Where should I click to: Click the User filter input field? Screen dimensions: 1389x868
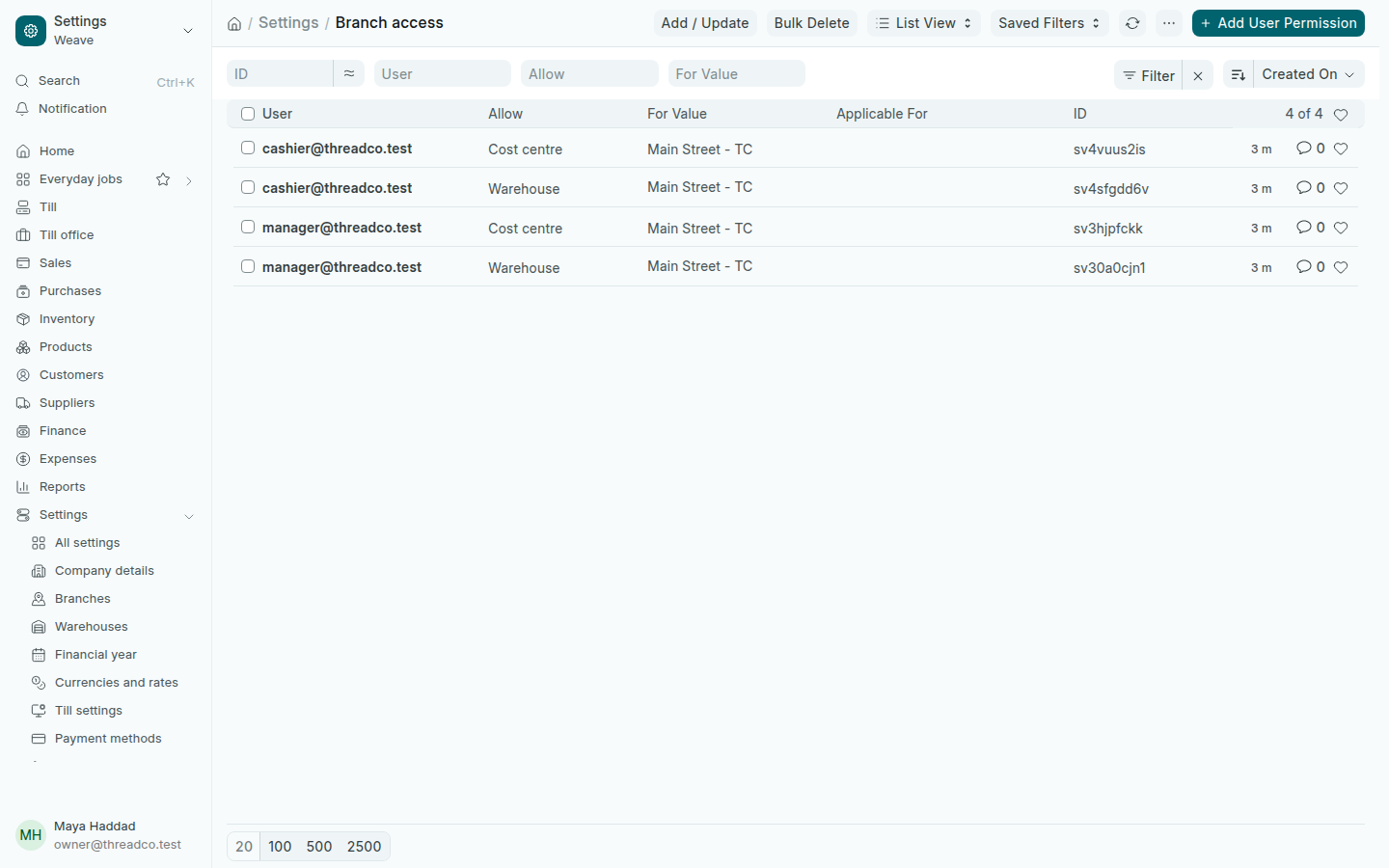click(443, 73)
